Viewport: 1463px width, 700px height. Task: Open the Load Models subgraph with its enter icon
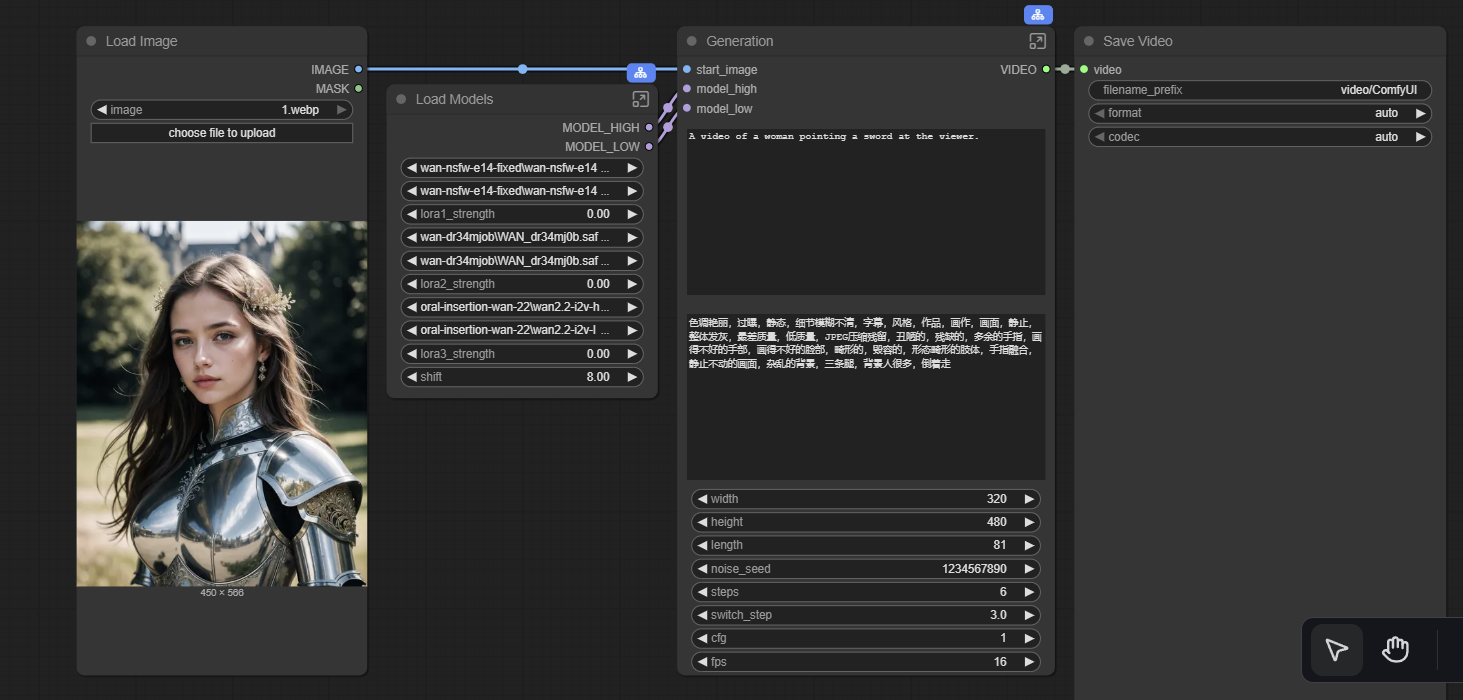pyautogui.click(x=641, y=99)
